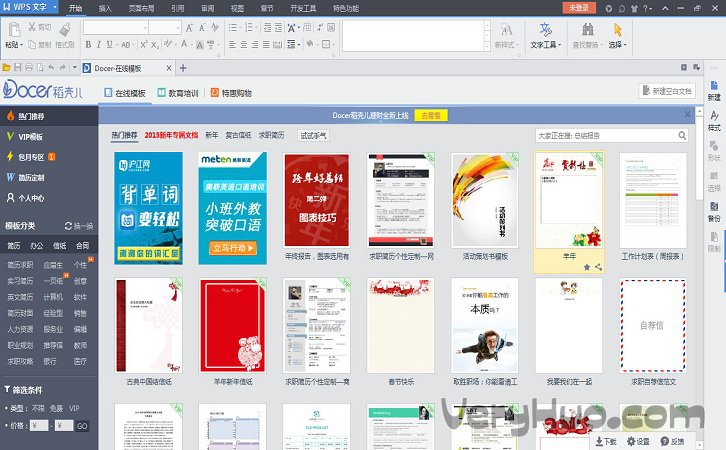The height and width of the screenshot is (450, 726).
Task: Click the Clear formatting icon
Action: point(215,27)
